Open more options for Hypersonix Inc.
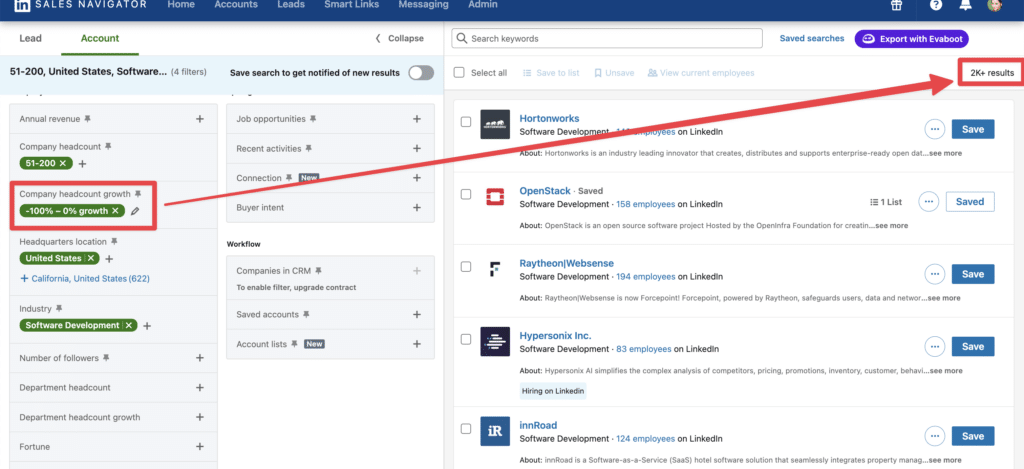1024x469 pixels. pos(935,346)
